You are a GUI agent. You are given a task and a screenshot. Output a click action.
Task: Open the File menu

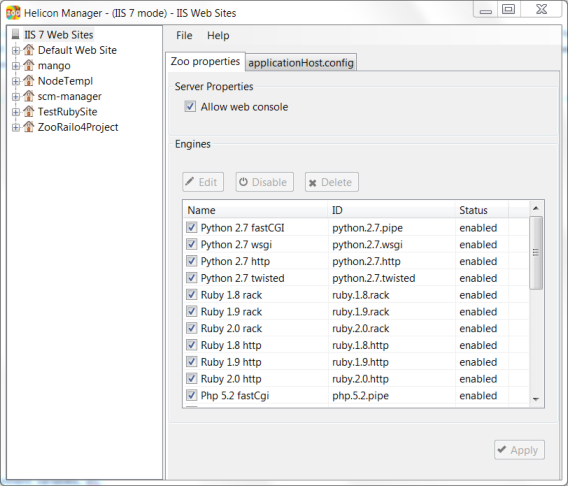pos(184,35)
